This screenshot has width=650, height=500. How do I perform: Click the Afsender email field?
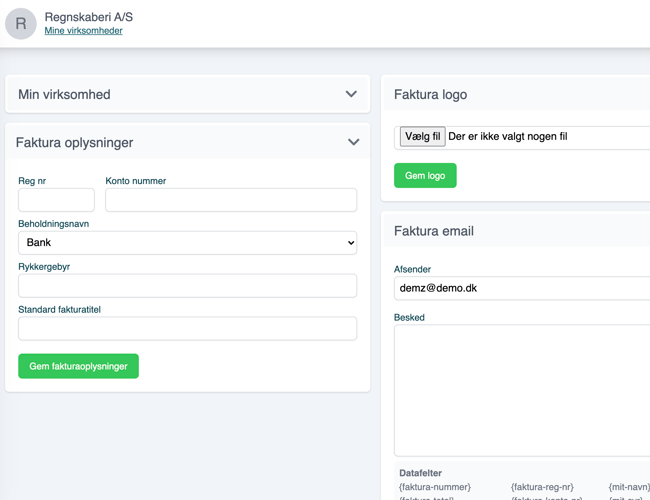click(522, 288)
